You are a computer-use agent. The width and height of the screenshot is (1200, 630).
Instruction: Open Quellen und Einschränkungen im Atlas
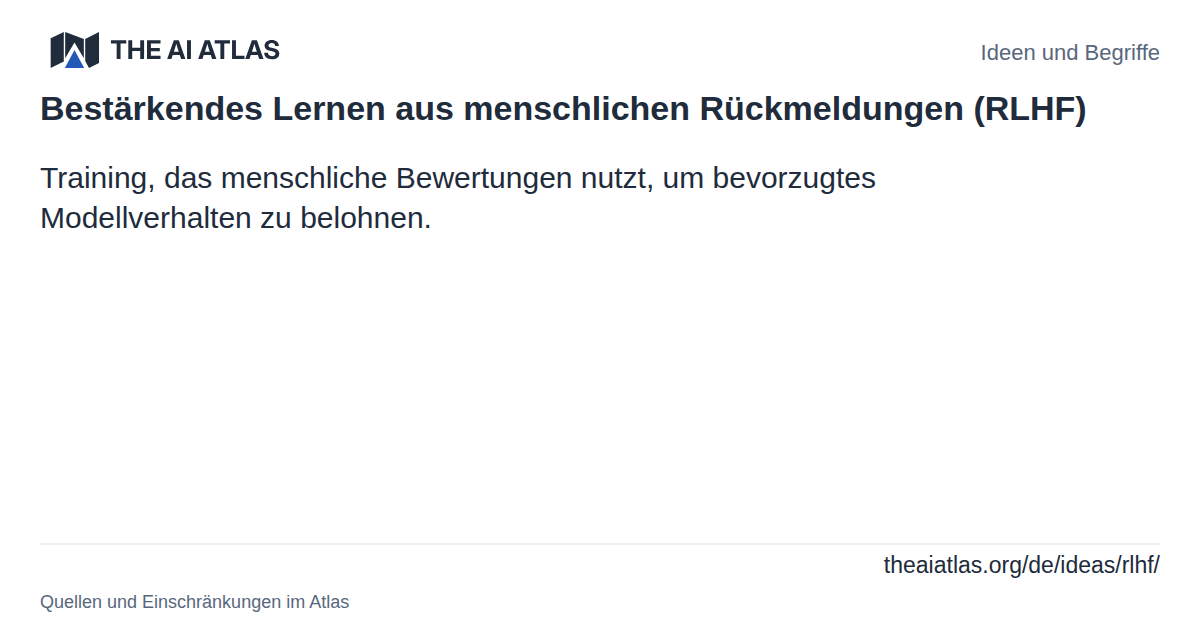(195, 602)
